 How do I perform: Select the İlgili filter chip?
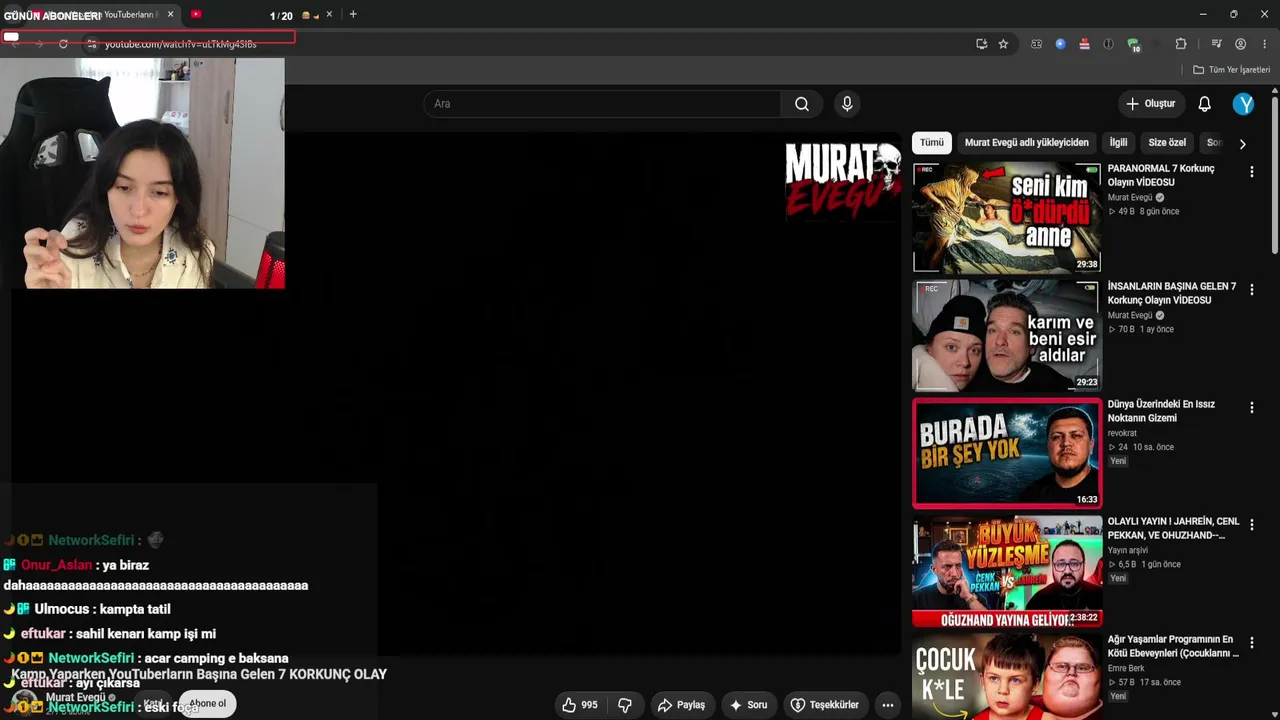tap(1118, 143)
